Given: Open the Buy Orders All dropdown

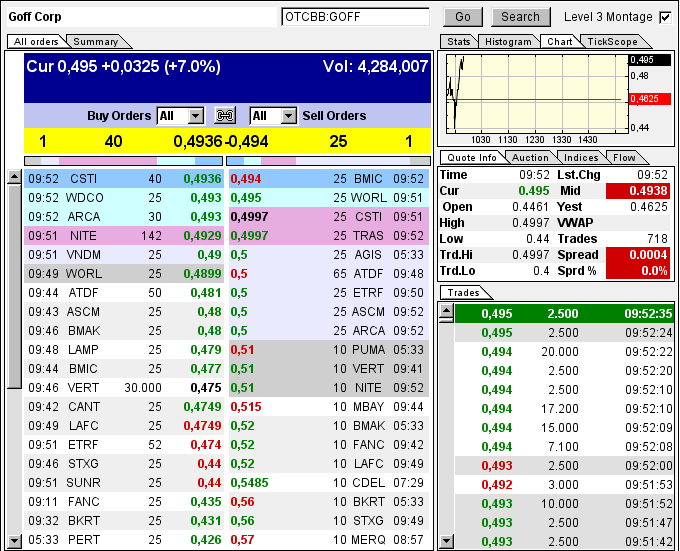Looking at the screenshot, I should (x=180, y=116).
